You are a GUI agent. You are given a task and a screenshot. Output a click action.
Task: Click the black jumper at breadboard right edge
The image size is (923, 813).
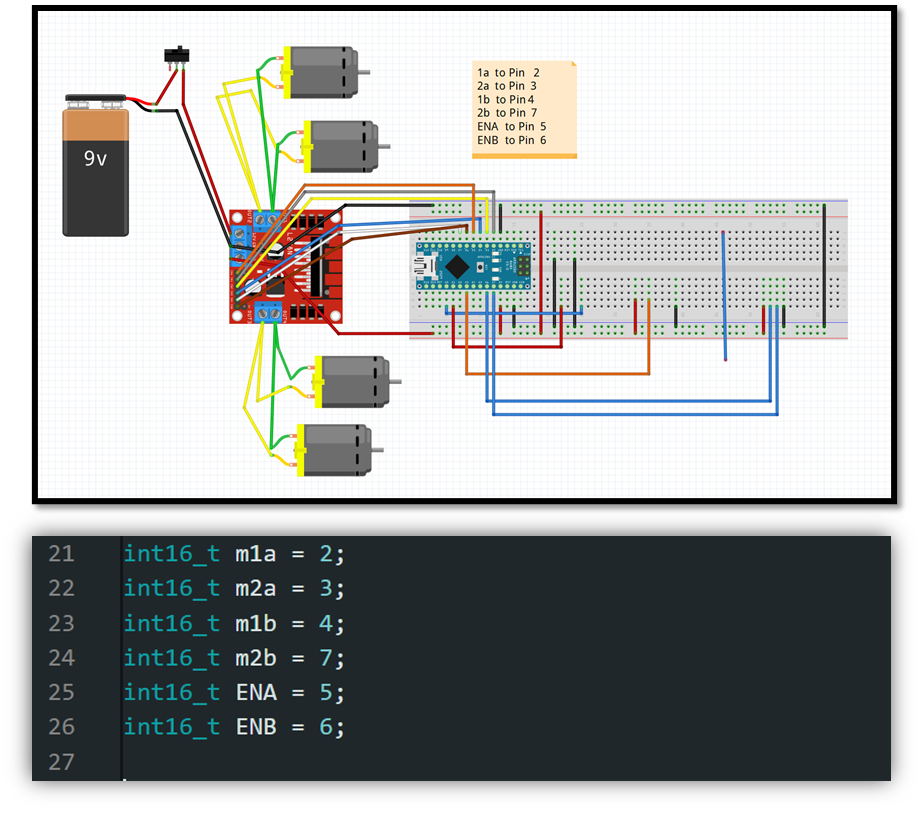point(824,266)
